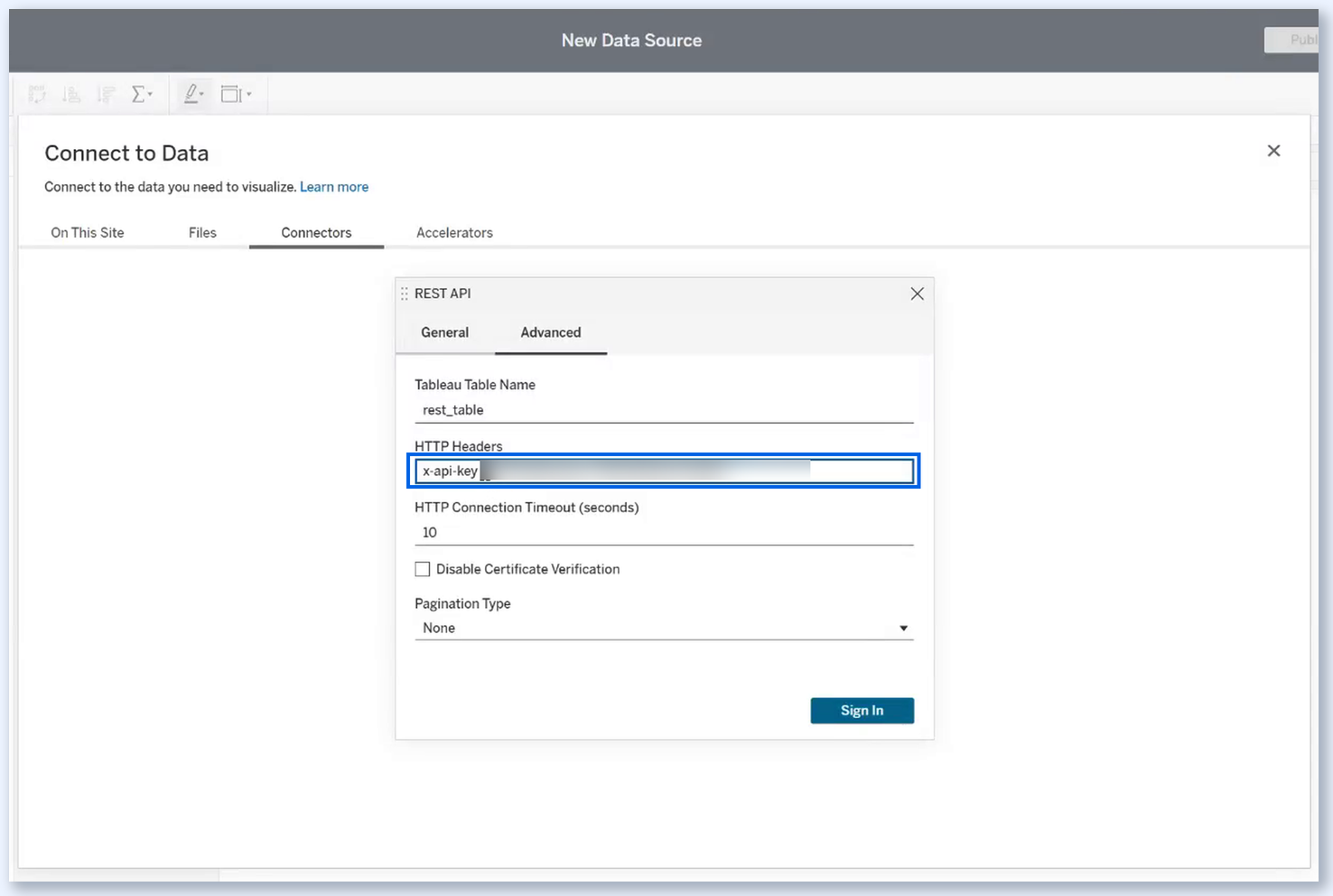This screenshot has width=1333, height=896.
Task: Click the sort ascending toolbar icon
Action: (71, 94)
